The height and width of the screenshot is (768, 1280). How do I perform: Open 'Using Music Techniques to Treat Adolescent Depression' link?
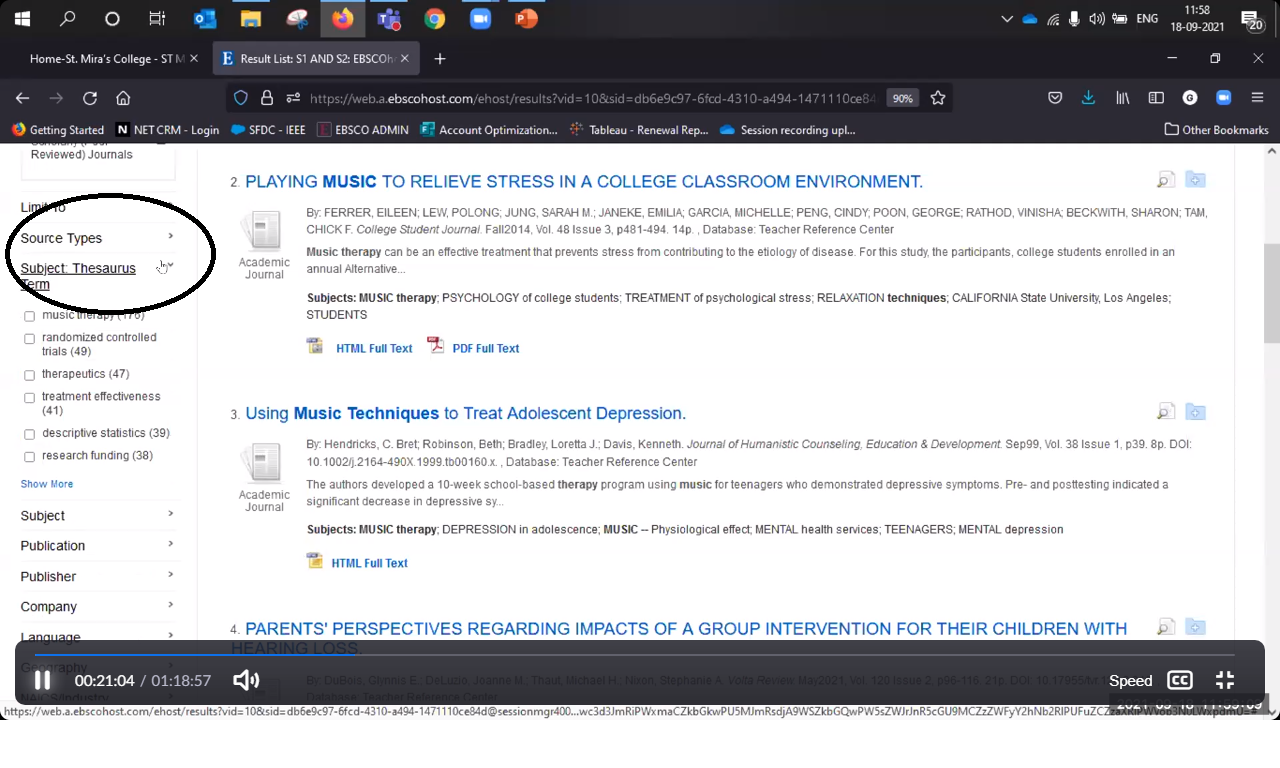pyautogui.click(x=465, y=413)
